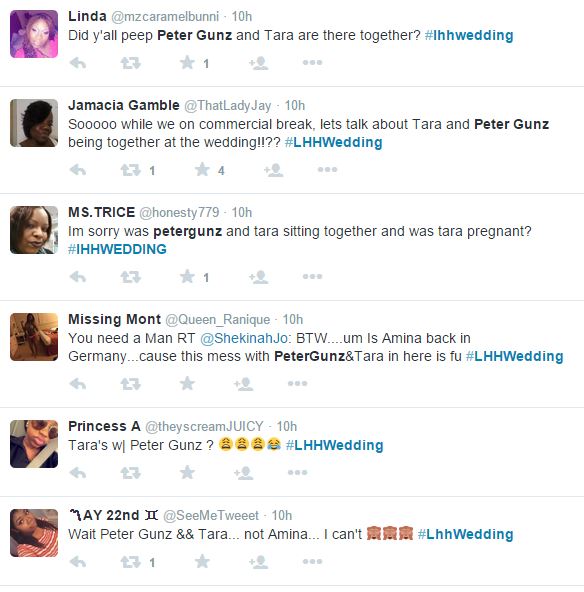Open the @ShekinahJo mention link
This screenshot has width=584, height=592.
(244, 338)
